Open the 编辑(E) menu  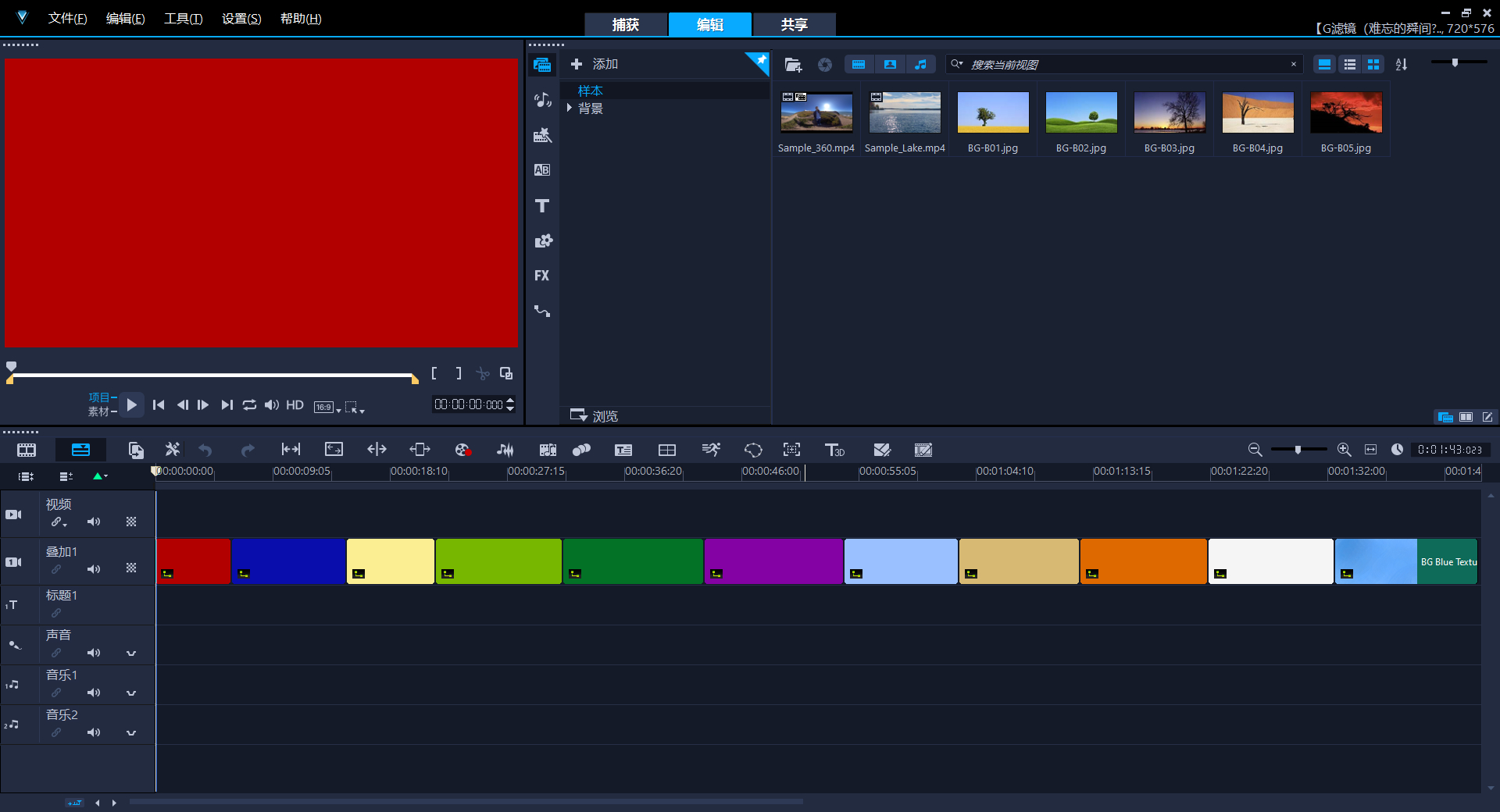pyautogui.click(x=125, y=19)
